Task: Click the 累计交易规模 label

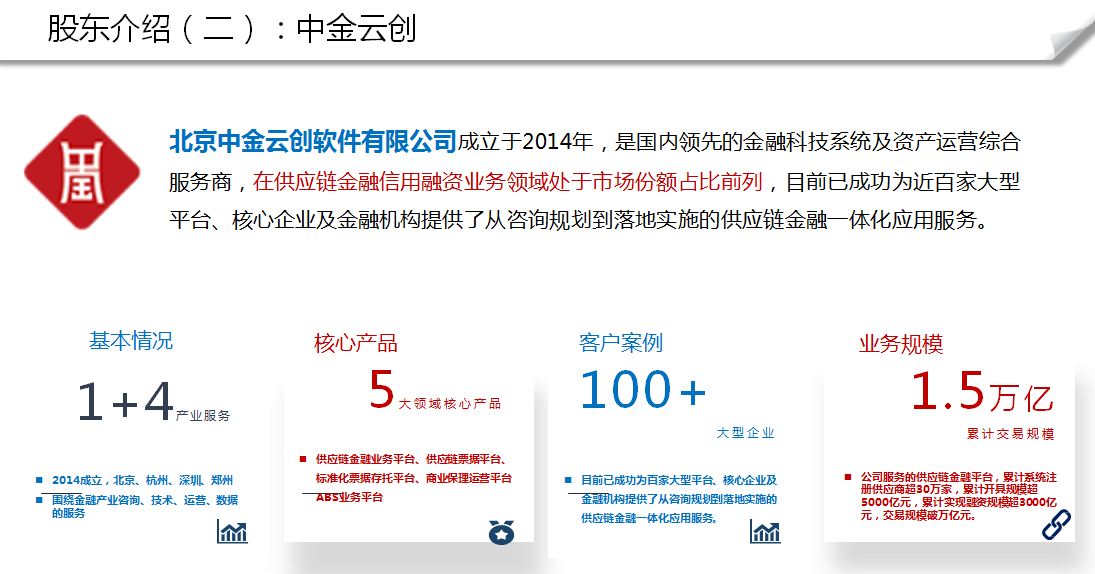Action: [x=1010, y=435]
